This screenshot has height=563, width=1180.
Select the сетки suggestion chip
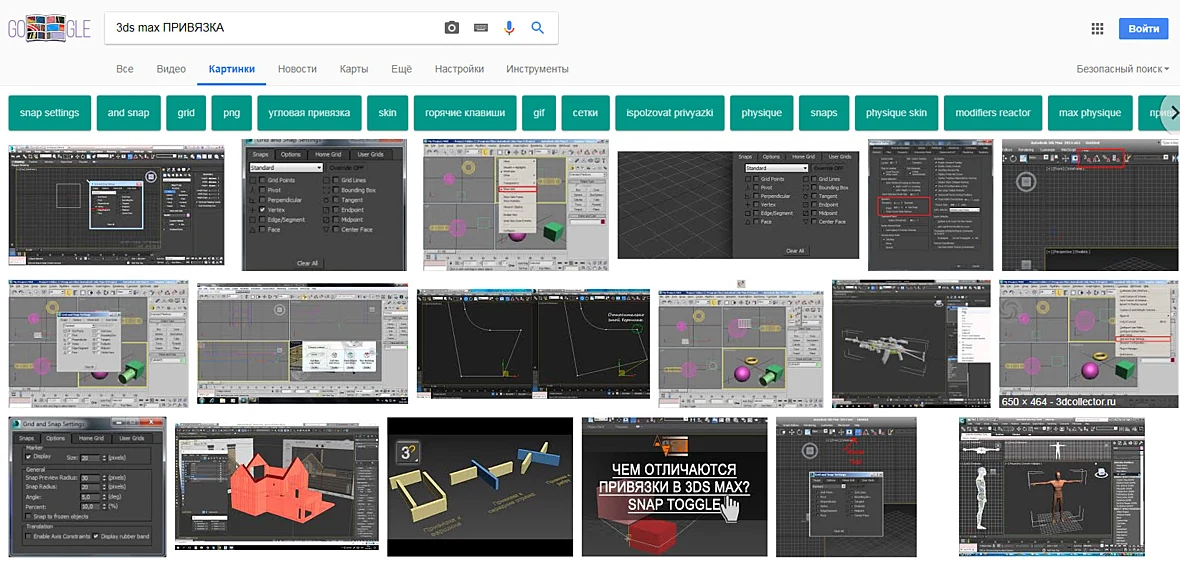point(585,113)
